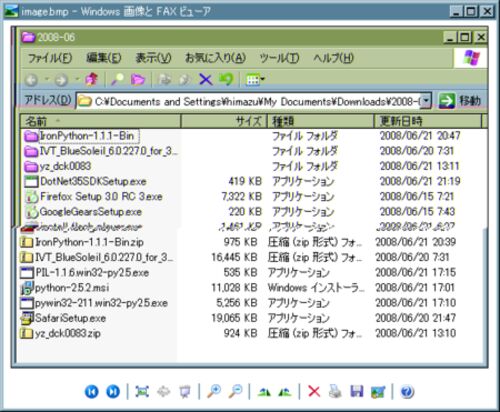
Task: Click the python-2.5.2.msi installer icon
Action: 27,288
